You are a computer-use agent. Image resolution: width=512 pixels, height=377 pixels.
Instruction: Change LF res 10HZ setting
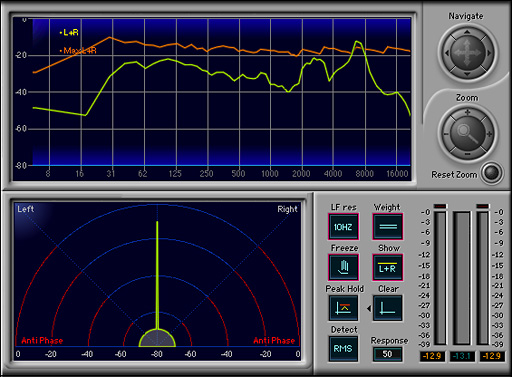click(343, 227)
